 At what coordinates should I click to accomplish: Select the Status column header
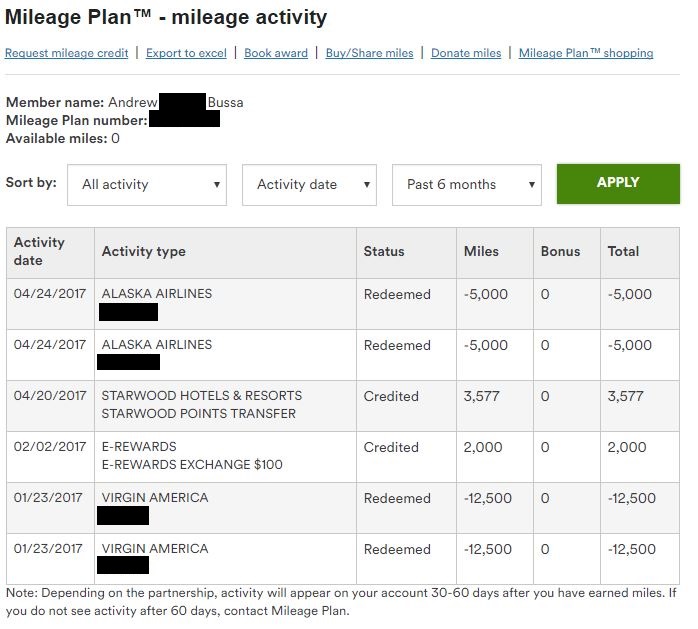(384, 251)
